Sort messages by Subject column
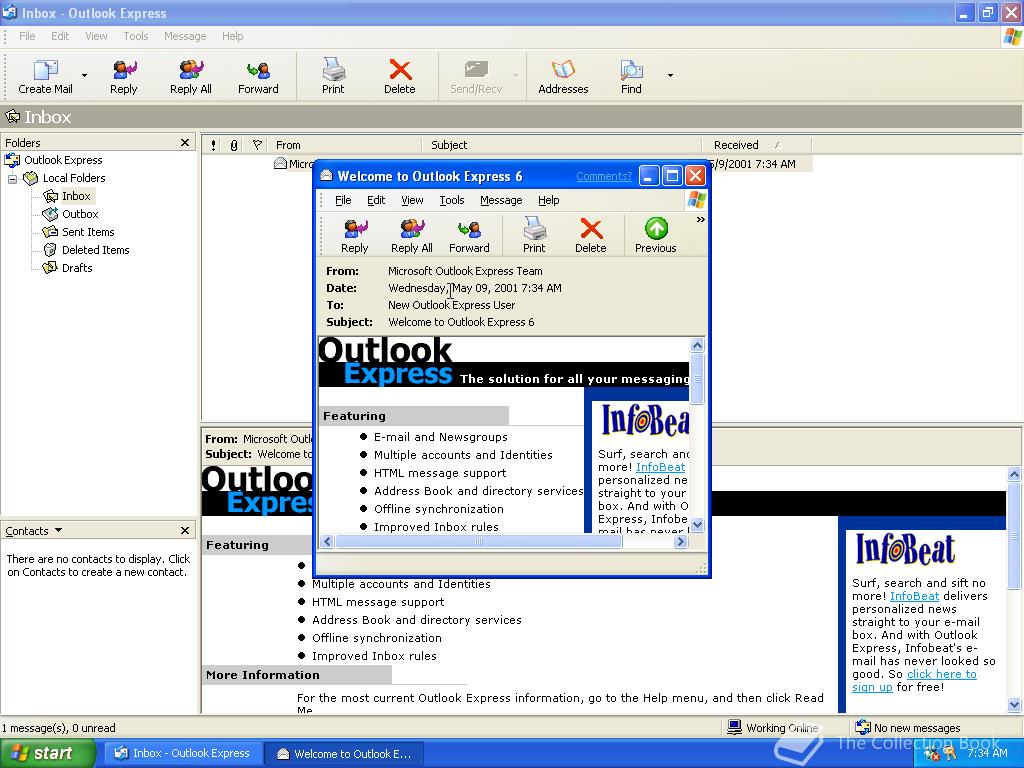 click(x=562, y=145)
